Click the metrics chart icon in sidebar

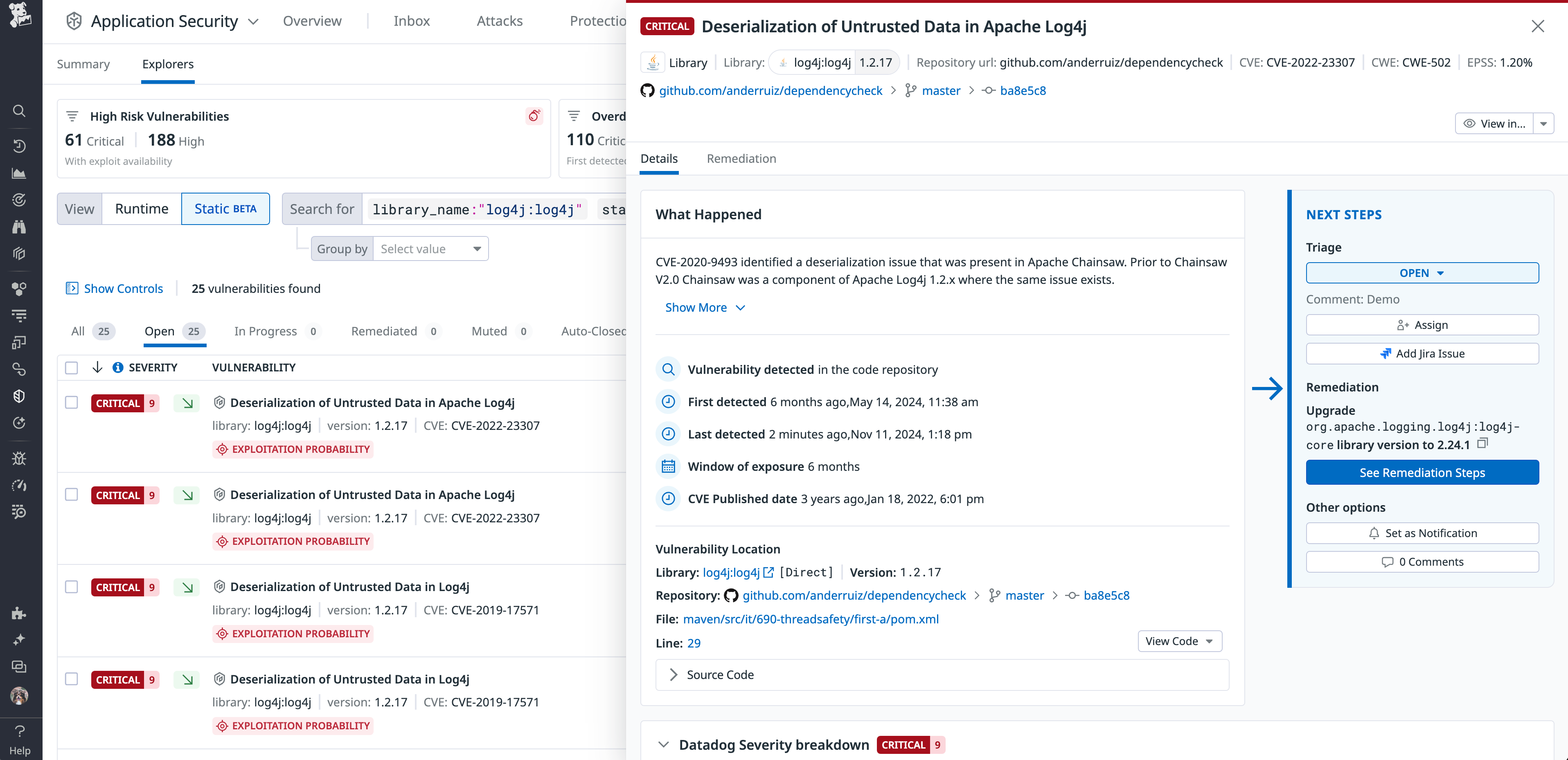[20, 173]
